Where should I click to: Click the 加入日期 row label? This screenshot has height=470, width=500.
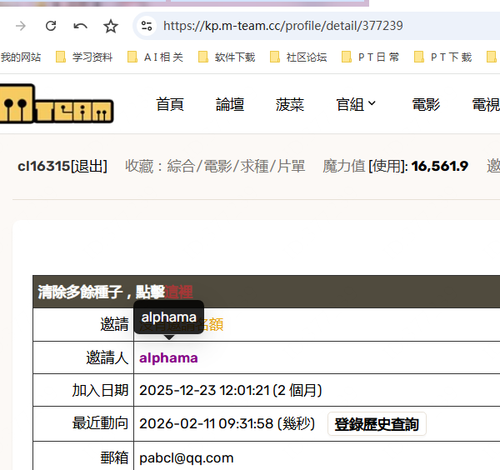(100, 390)
